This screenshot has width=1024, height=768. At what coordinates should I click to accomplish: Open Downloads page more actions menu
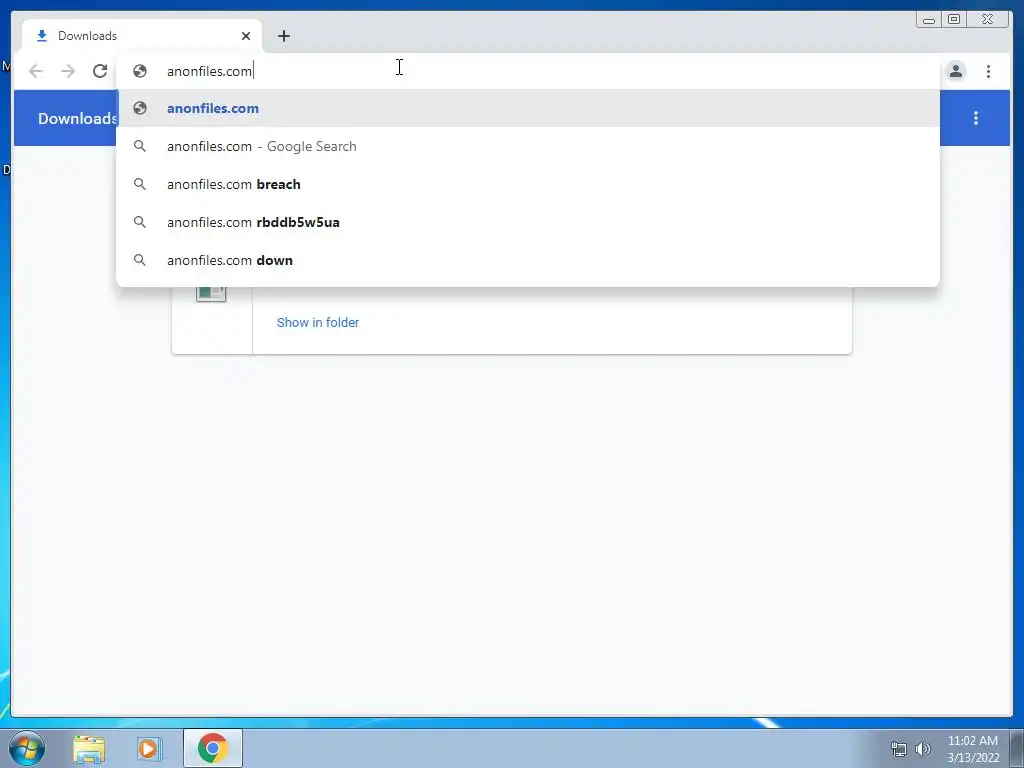[976, 118]
